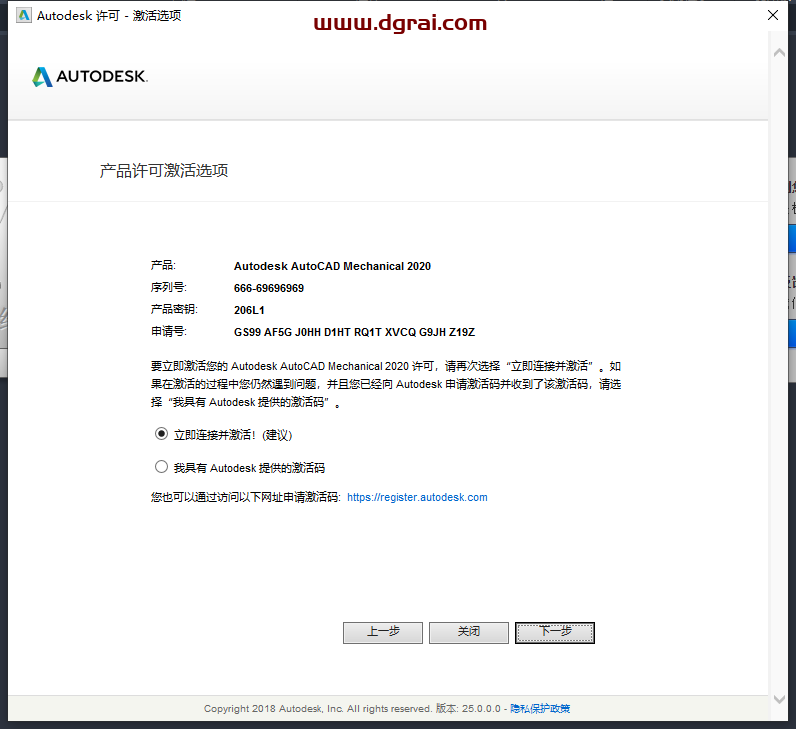
Task: Click the 下一步 (Next) button
Action: [555, 633]
